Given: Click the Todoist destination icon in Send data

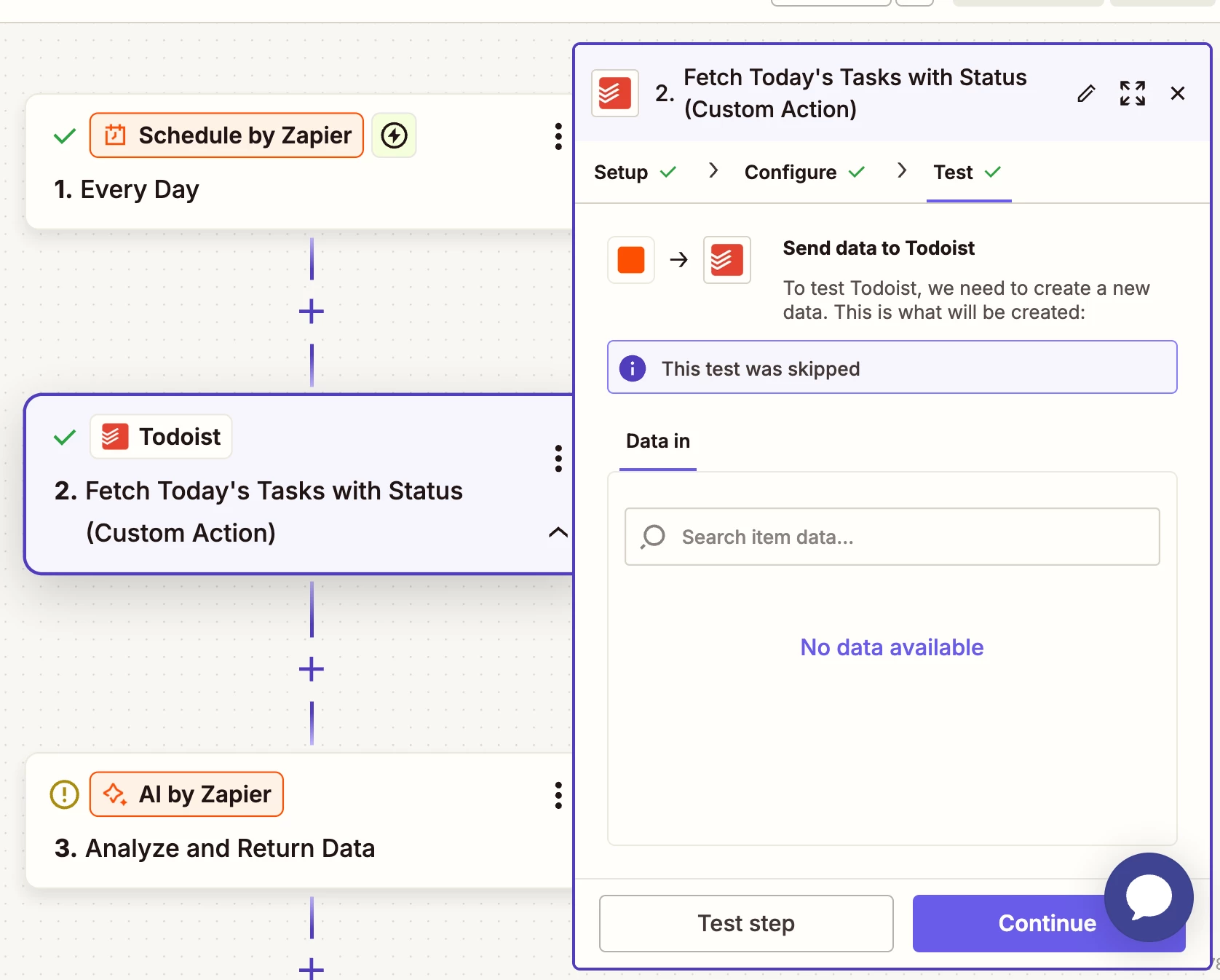Looking at the screenshot, I should click(x=727, y=260).
